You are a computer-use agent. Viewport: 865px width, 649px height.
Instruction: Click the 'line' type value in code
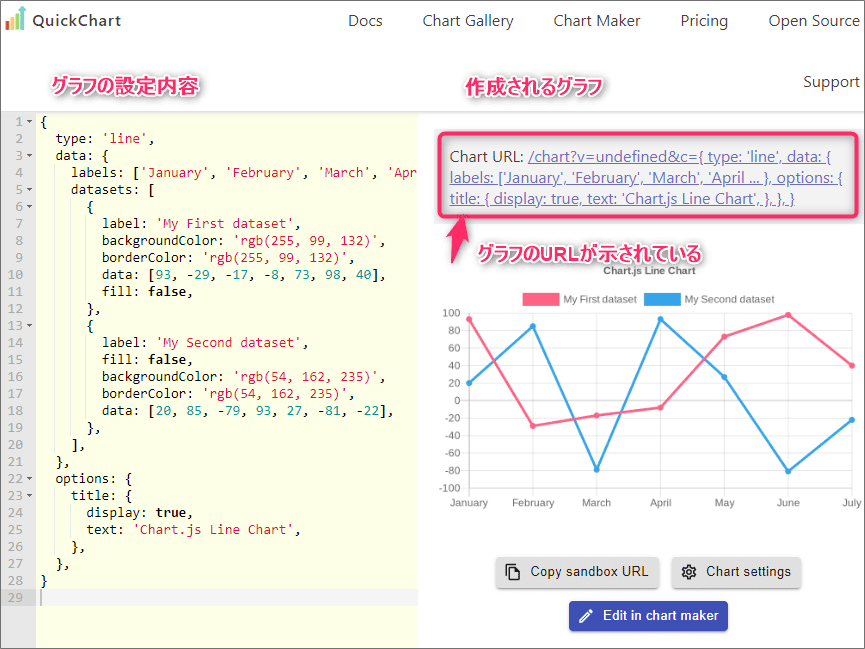[125, 139]
